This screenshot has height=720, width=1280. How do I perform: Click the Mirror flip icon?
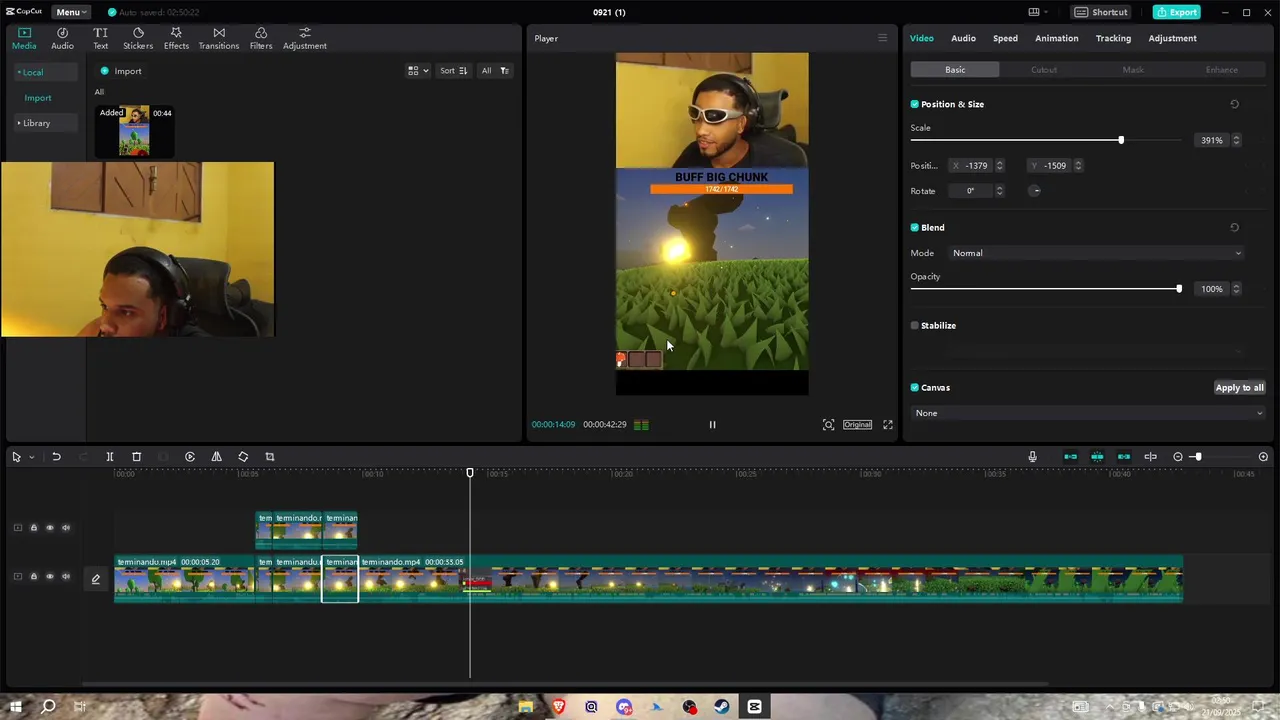click(216, 457)
